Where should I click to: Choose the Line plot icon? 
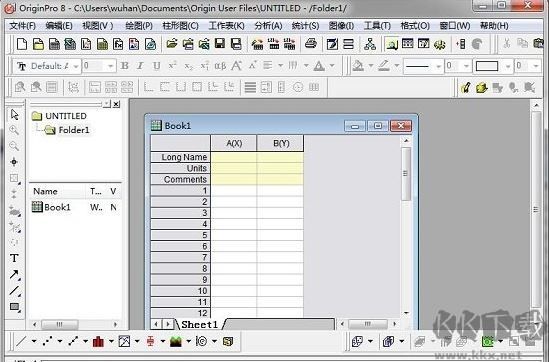[21, 341]
